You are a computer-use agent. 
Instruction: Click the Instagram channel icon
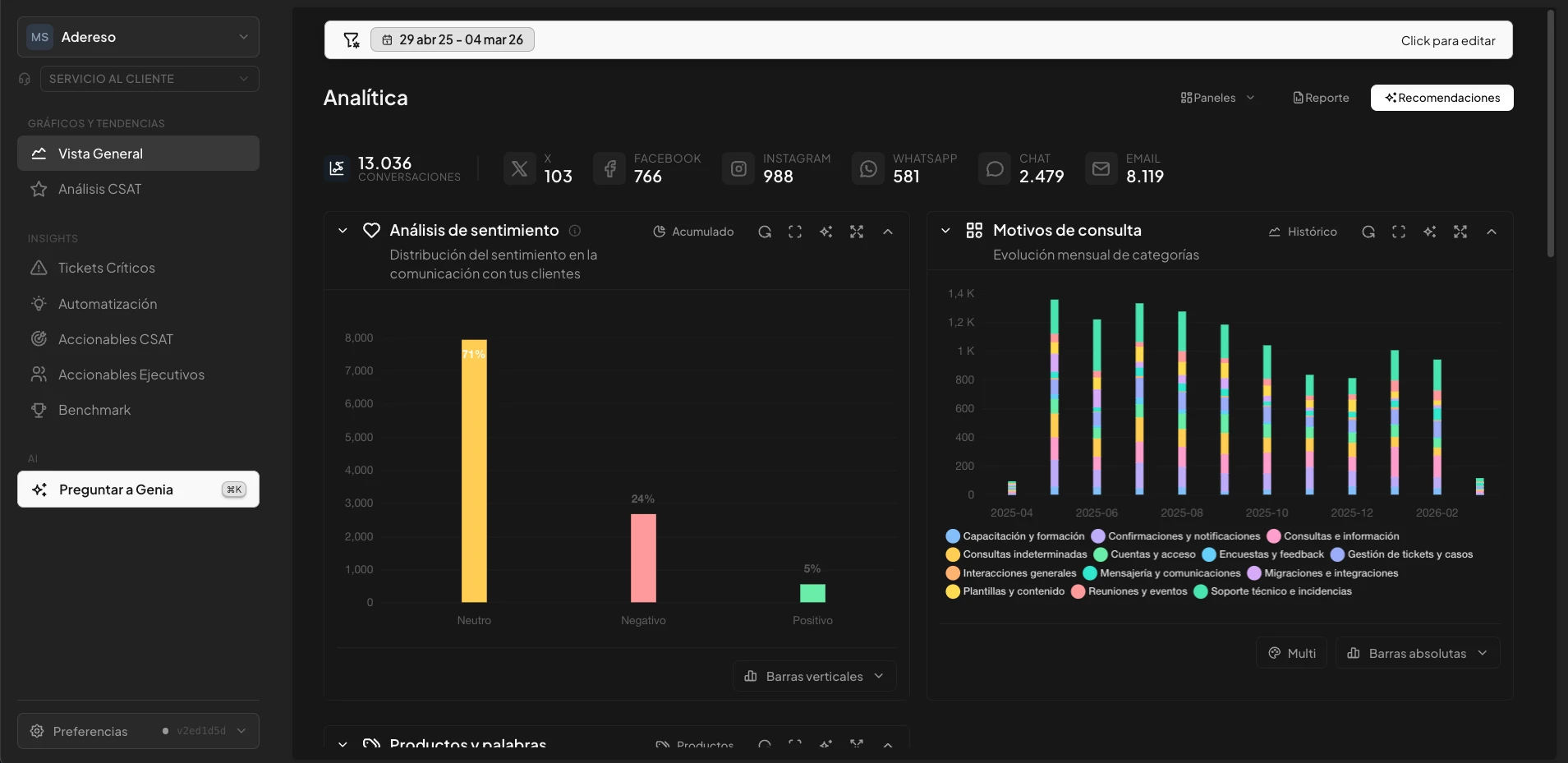coord(738,168)
